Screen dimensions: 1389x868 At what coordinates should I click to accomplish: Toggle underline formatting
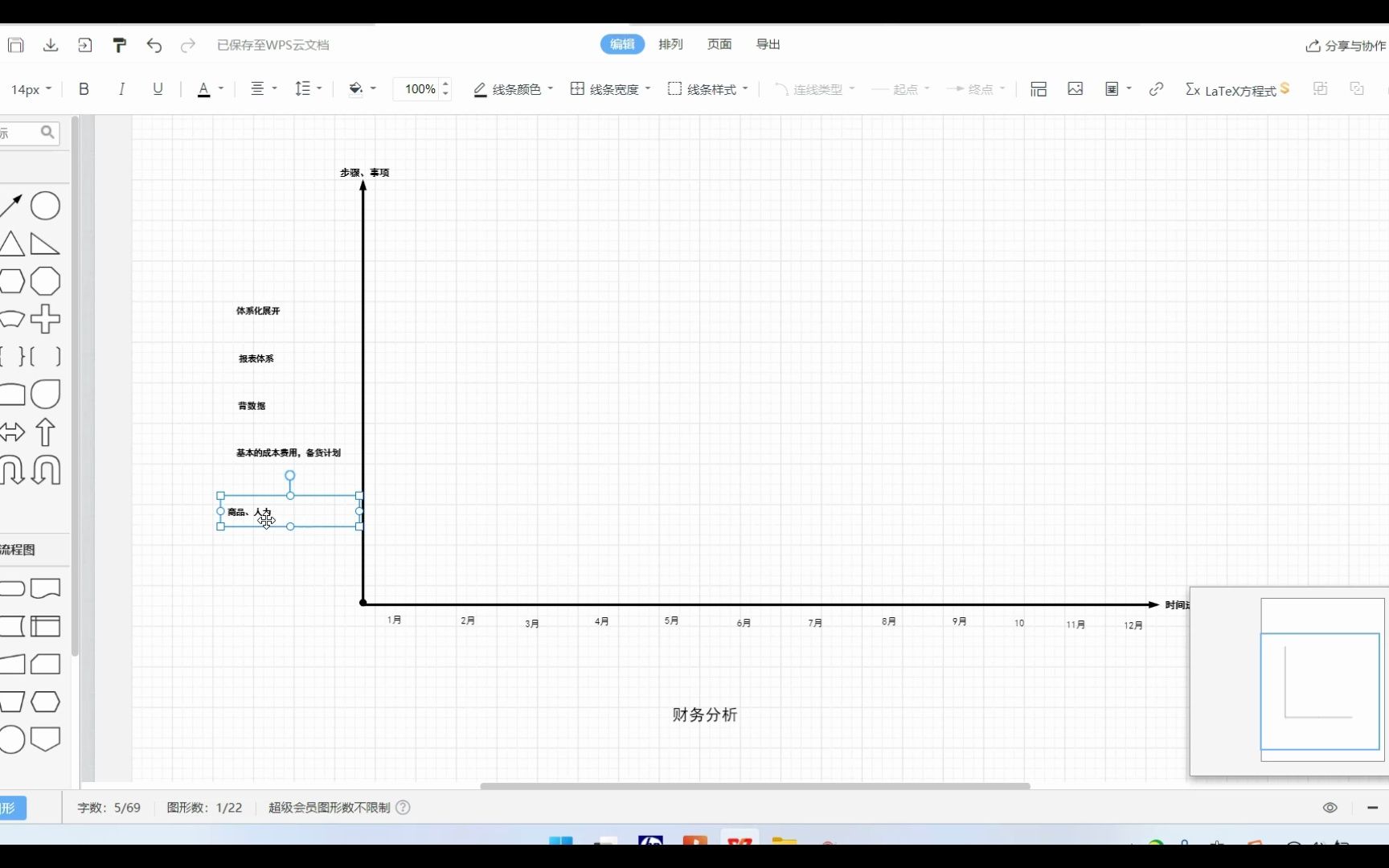point(158,89)
